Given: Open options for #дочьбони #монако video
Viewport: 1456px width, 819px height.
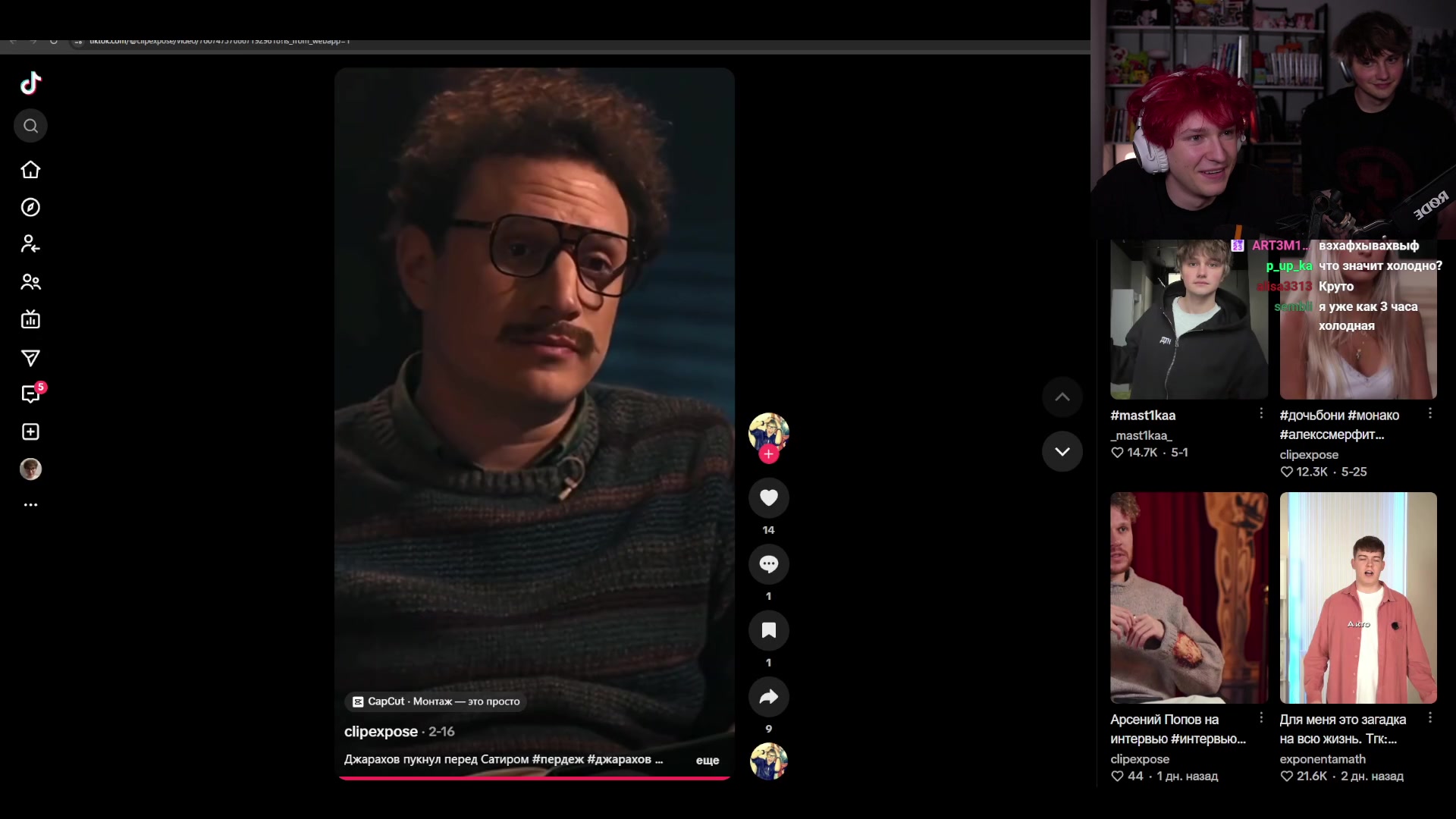Looking at the screenshot, I should point(1429,413).
